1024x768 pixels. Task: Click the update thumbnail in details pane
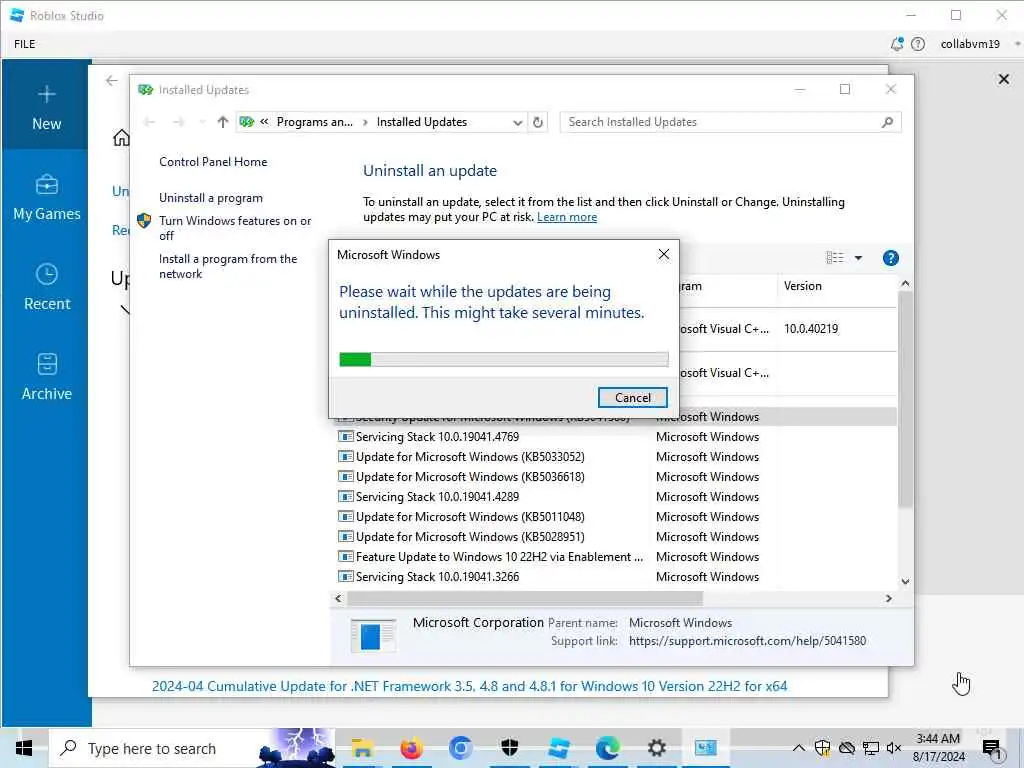coord(373,635)
